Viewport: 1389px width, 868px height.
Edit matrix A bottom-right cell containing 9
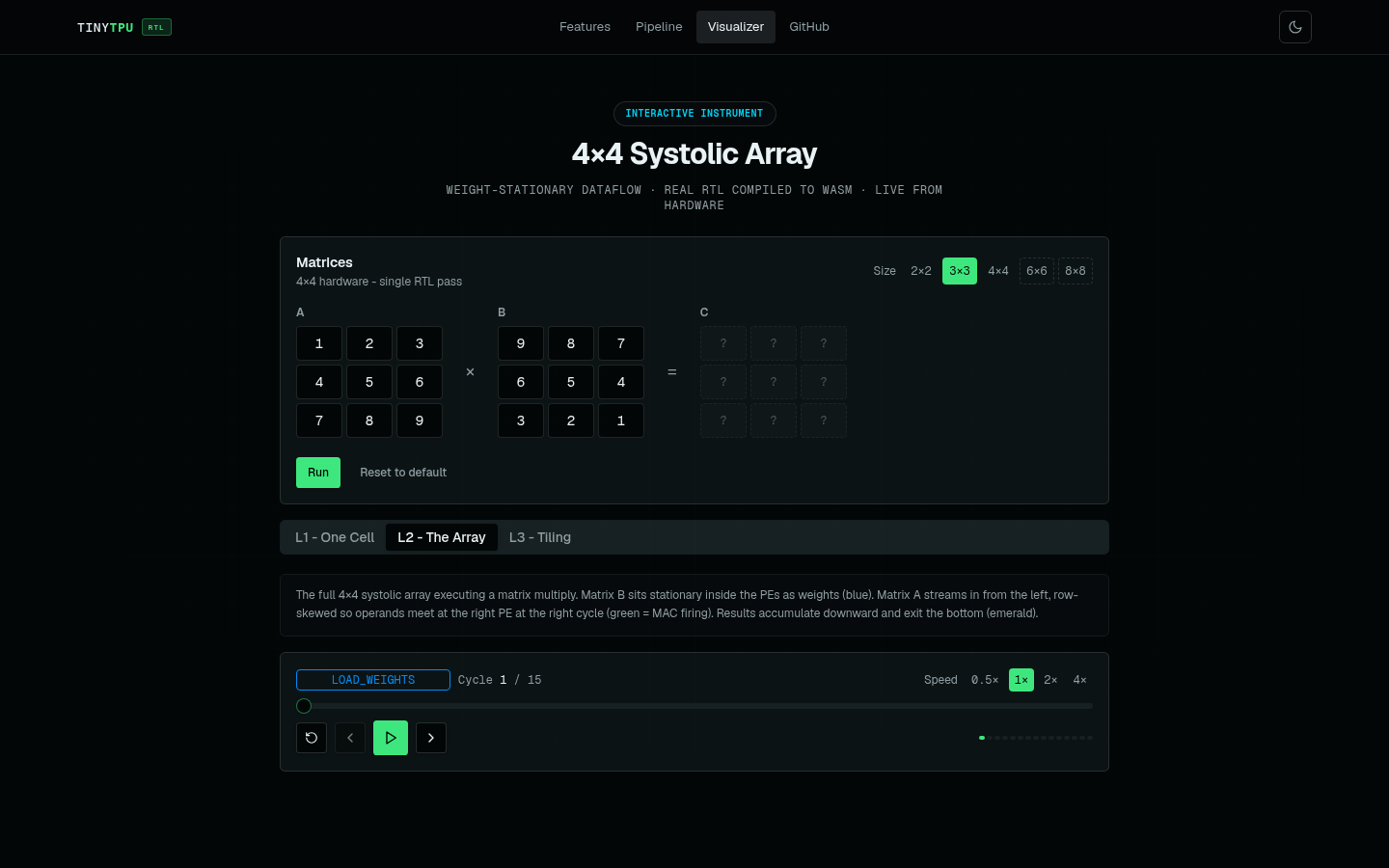420,420
